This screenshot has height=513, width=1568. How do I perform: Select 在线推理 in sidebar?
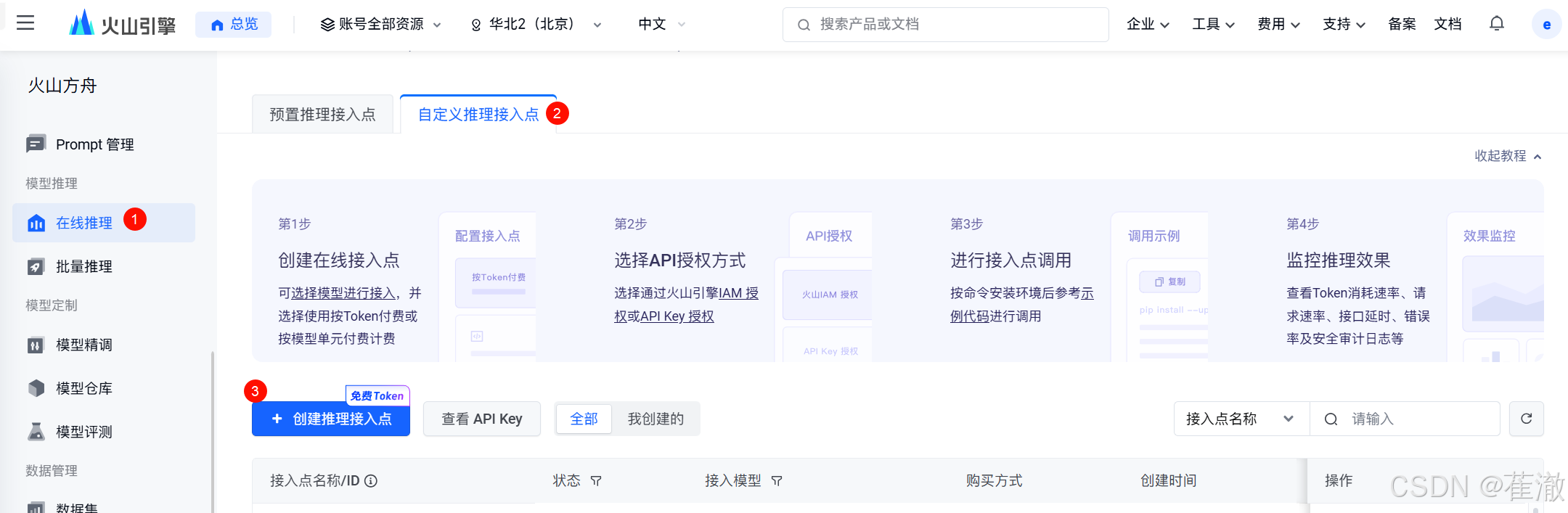point(104,223)
